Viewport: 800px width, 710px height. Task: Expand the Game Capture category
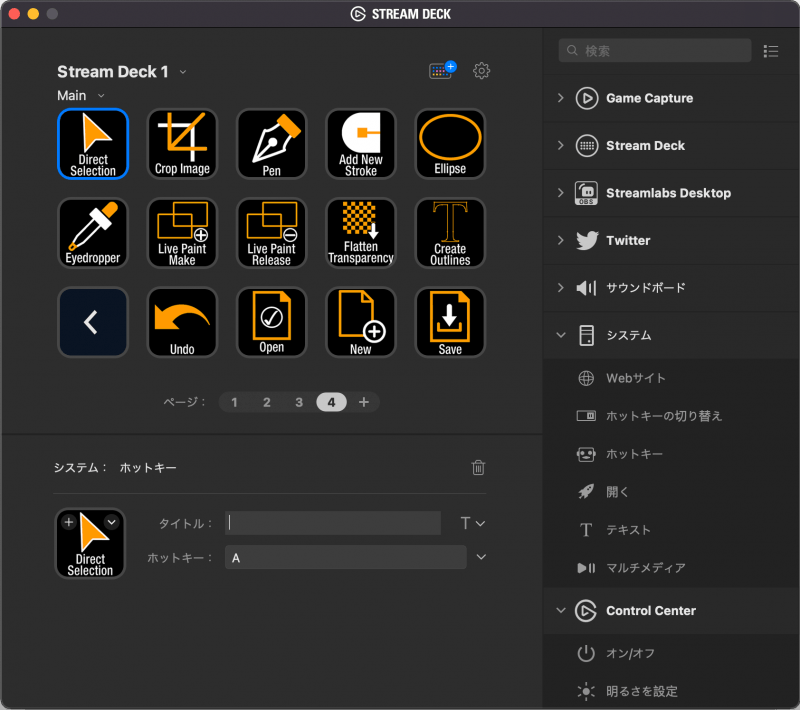pos(561,98)
